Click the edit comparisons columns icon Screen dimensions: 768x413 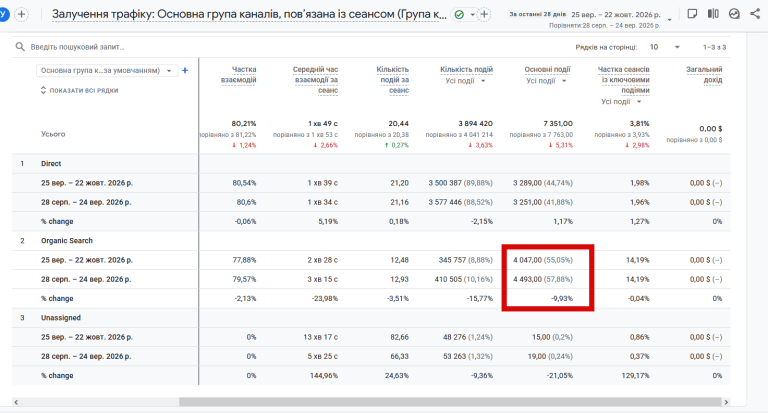point(713,14)
